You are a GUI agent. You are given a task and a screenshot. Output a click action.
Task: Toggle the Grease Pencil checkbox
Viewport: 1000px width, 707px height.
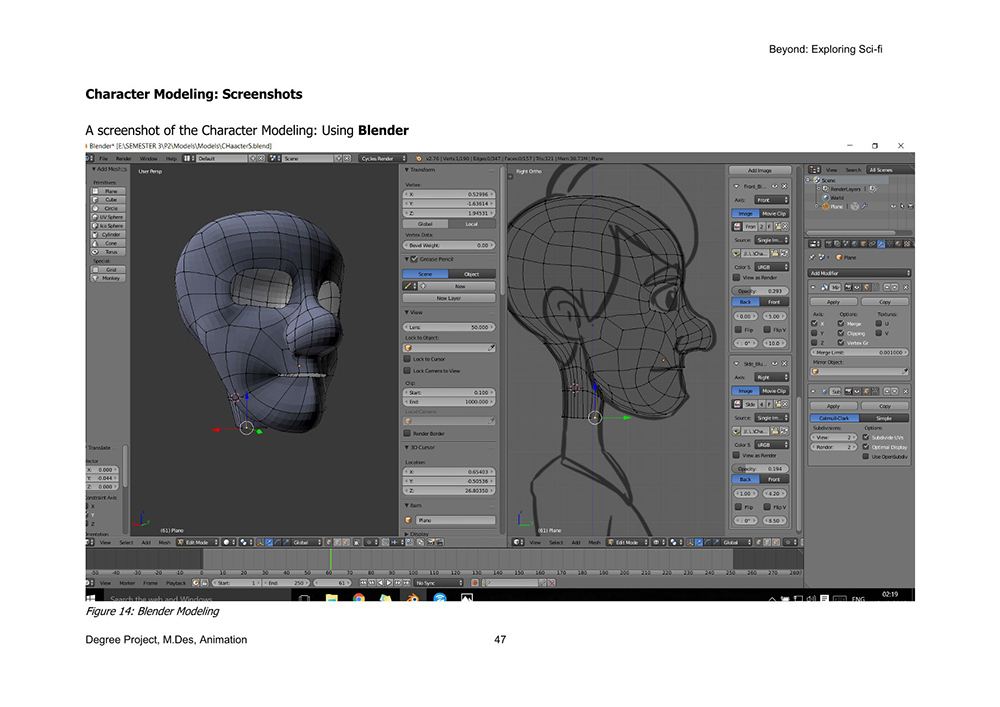(x=415, y=259)
